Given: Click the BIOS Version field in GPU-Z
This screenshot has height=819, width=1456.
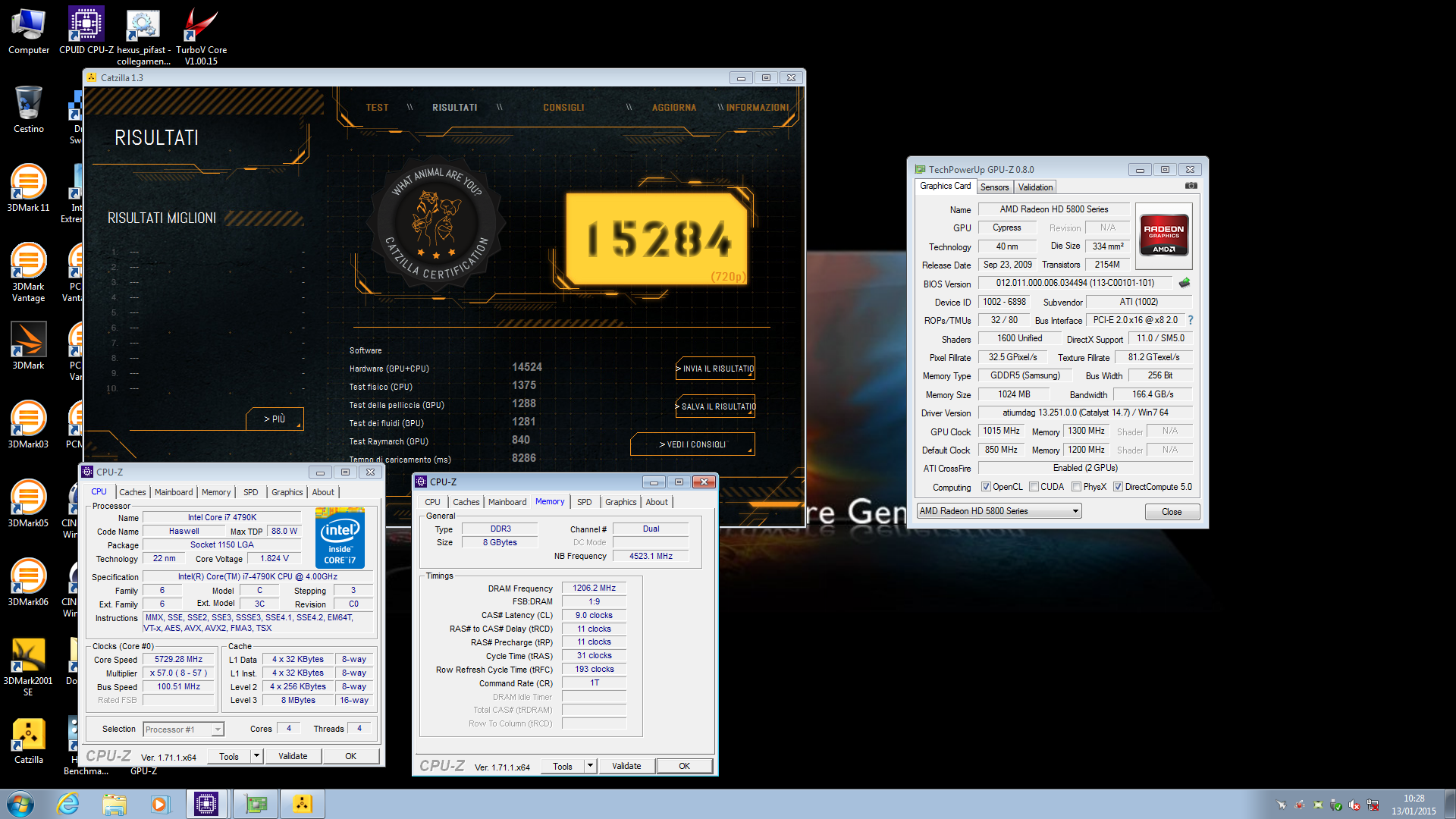Looking at the screenshot, I should [1075, 283].
